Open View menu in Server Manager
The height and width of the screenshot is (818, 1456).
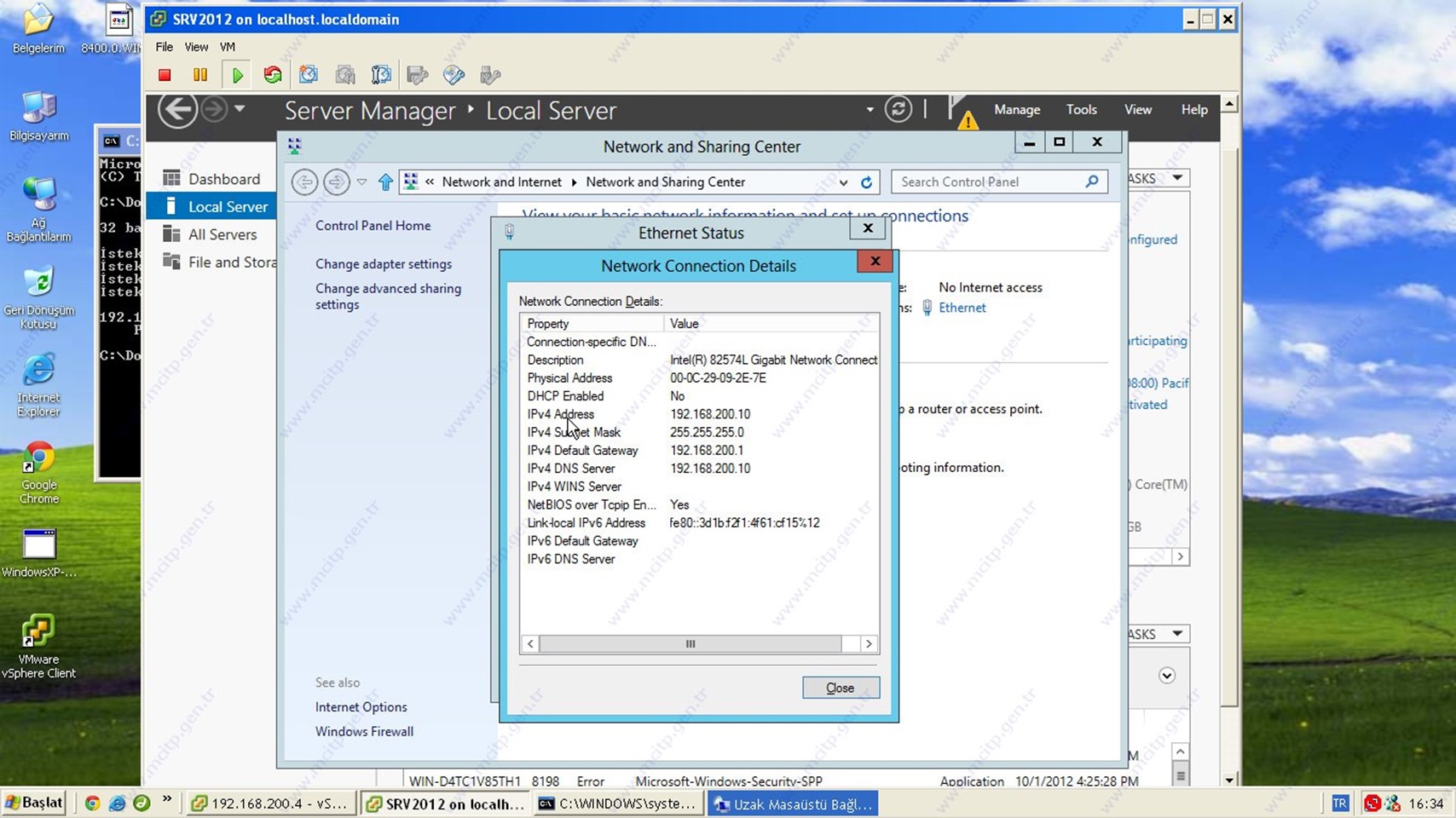(1138, 110)
